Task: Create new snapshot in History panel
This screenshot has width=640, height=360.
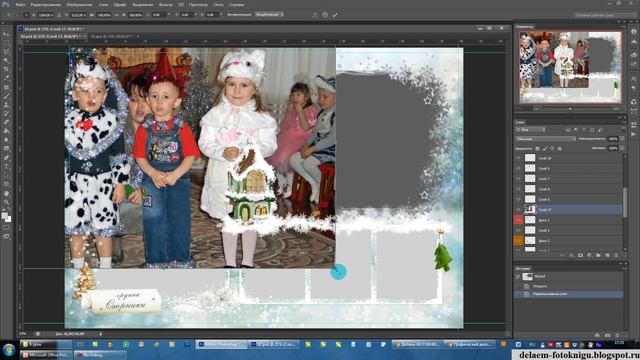Action: [x=607, y=335]
